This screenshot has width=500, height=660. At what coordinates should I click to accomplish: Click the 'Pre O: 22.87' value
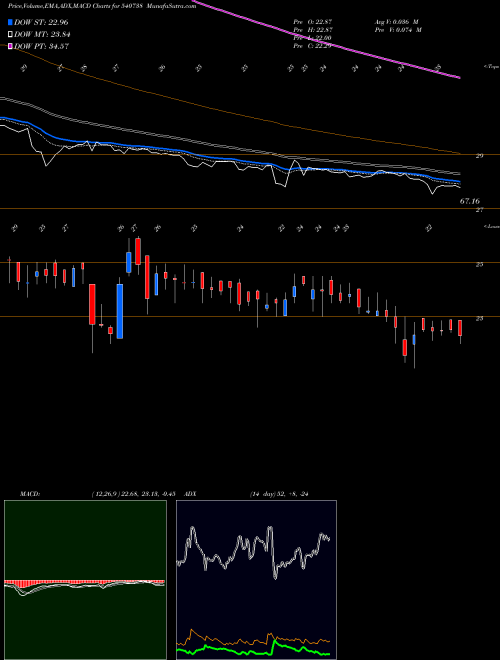[313, 21]
